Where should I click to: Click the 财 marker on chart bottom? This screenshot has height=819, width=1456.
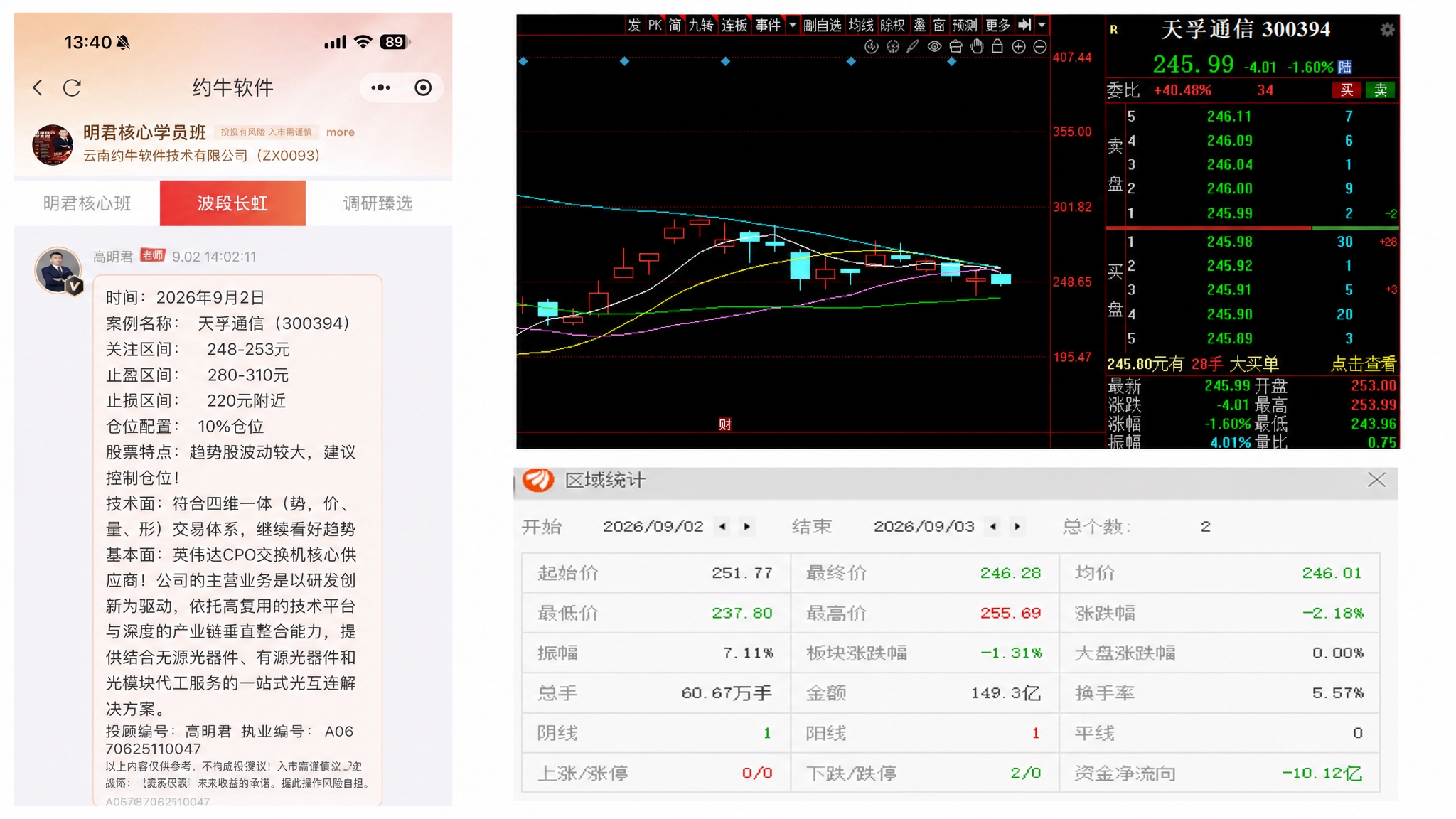tap(725, 424)
